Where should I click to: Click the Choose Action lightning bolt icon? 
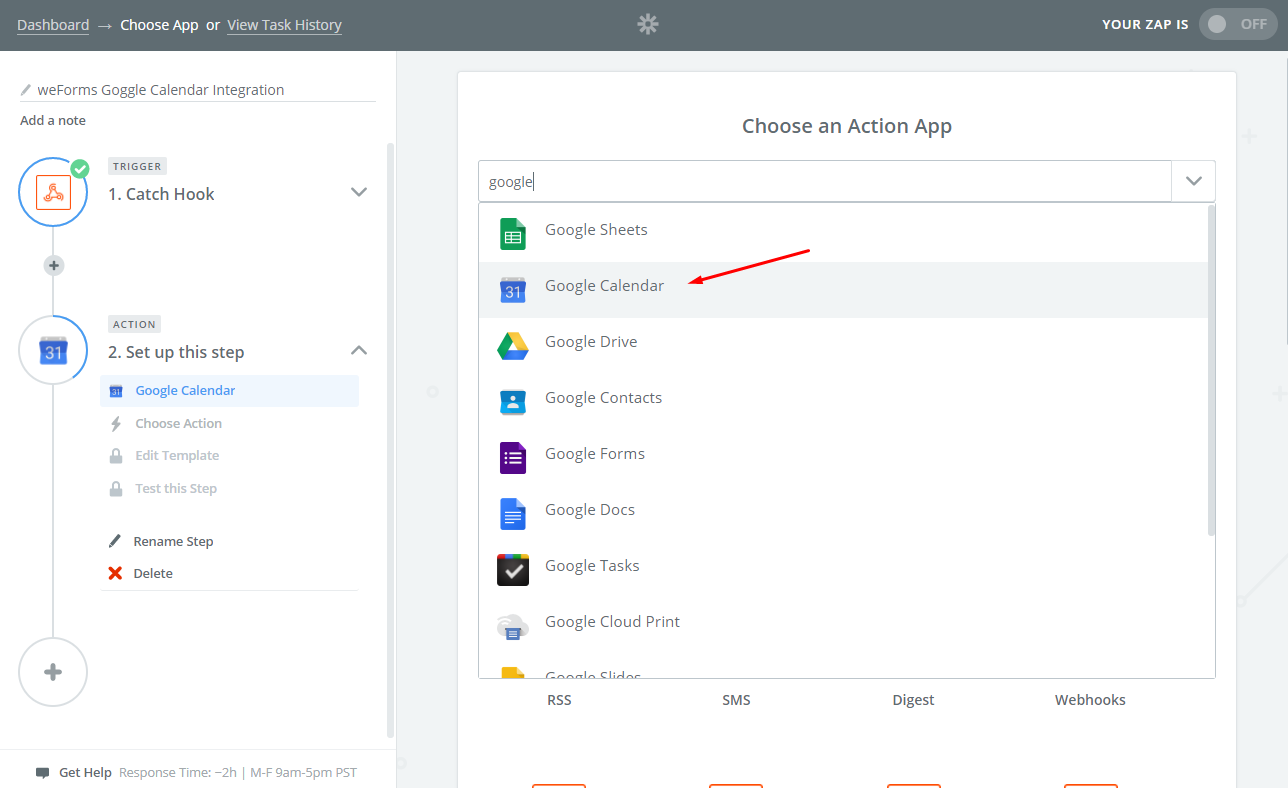coord(115,424)
